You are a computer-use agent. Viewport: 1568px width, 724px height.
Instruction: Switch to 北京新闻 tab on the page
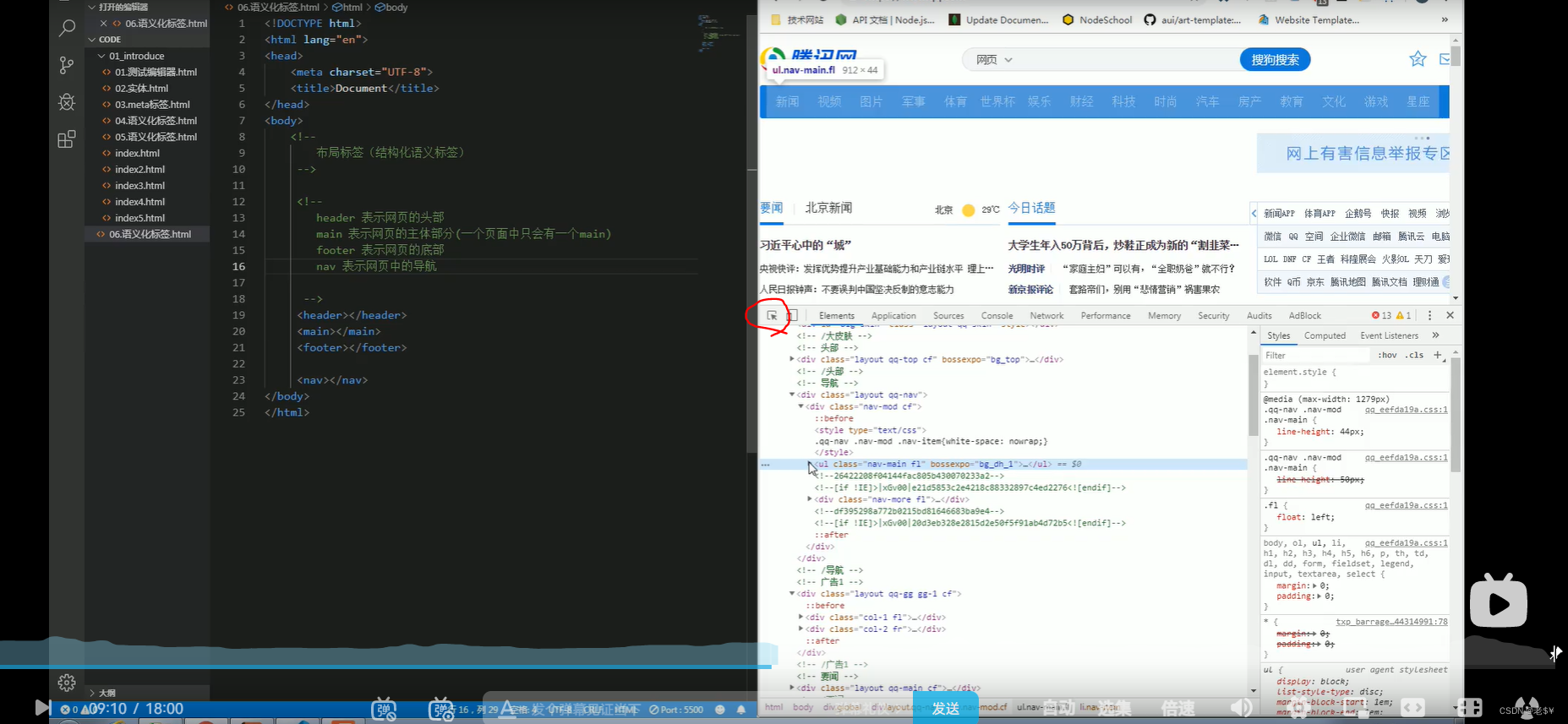828,208
